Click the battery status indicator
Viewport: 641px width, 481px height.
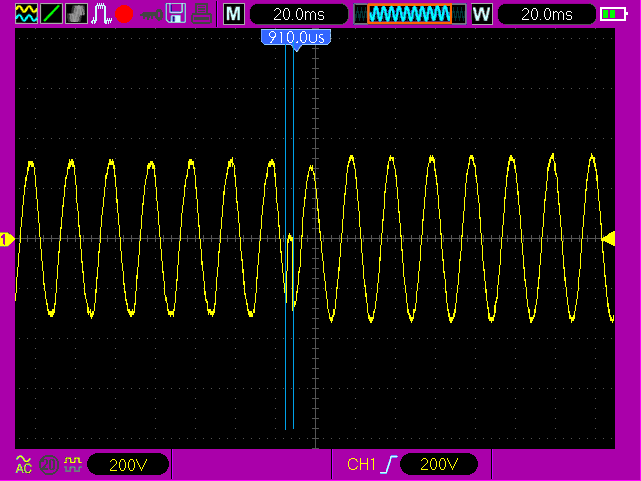[612, 14]
